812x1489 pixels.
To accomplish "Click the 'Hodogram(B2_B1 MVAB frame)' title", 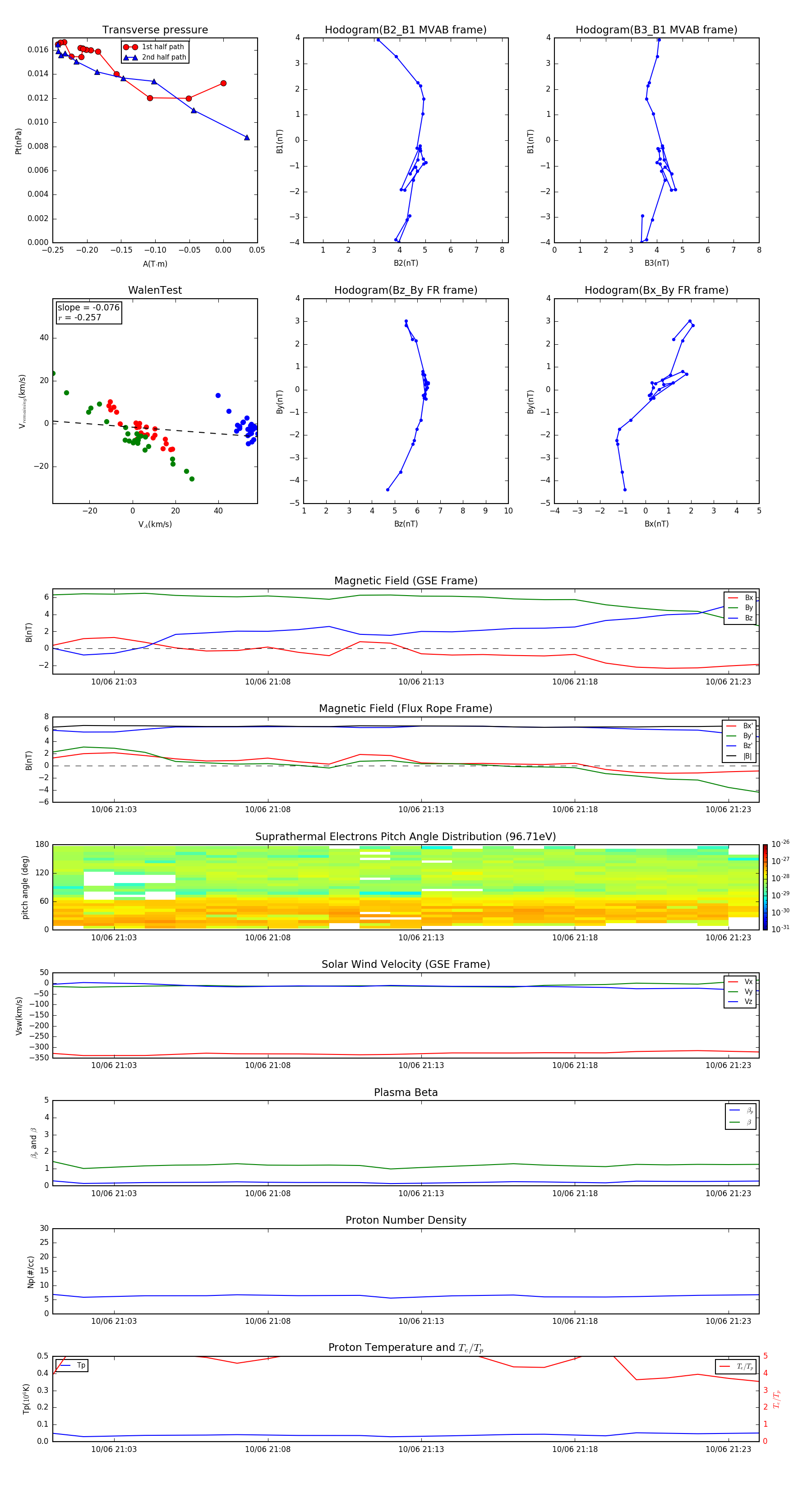I will 406,29.
